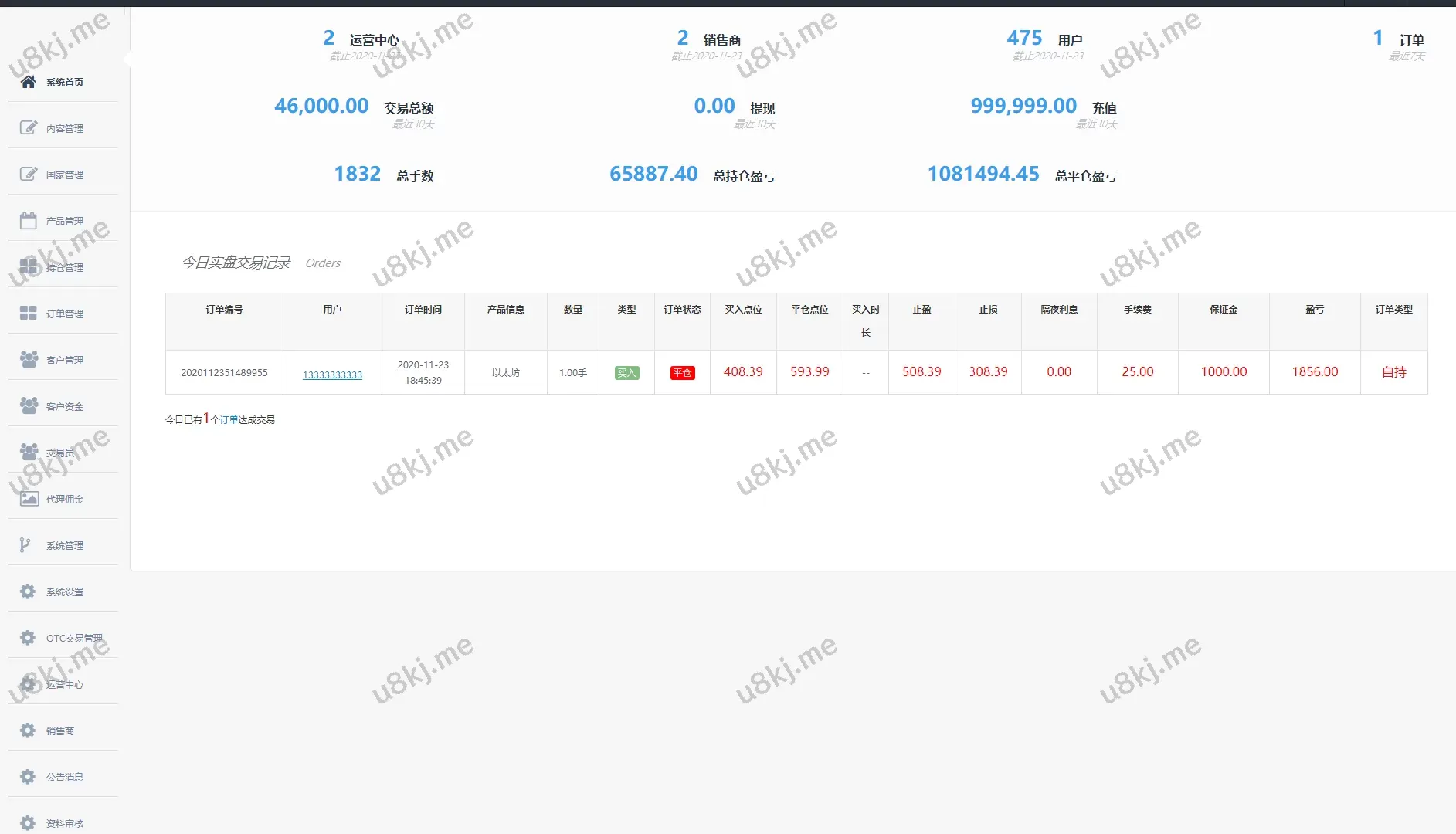1456x834 pixels.
Task: Click the gear icon beside 系统设置
Action: (x=28, y=592)
